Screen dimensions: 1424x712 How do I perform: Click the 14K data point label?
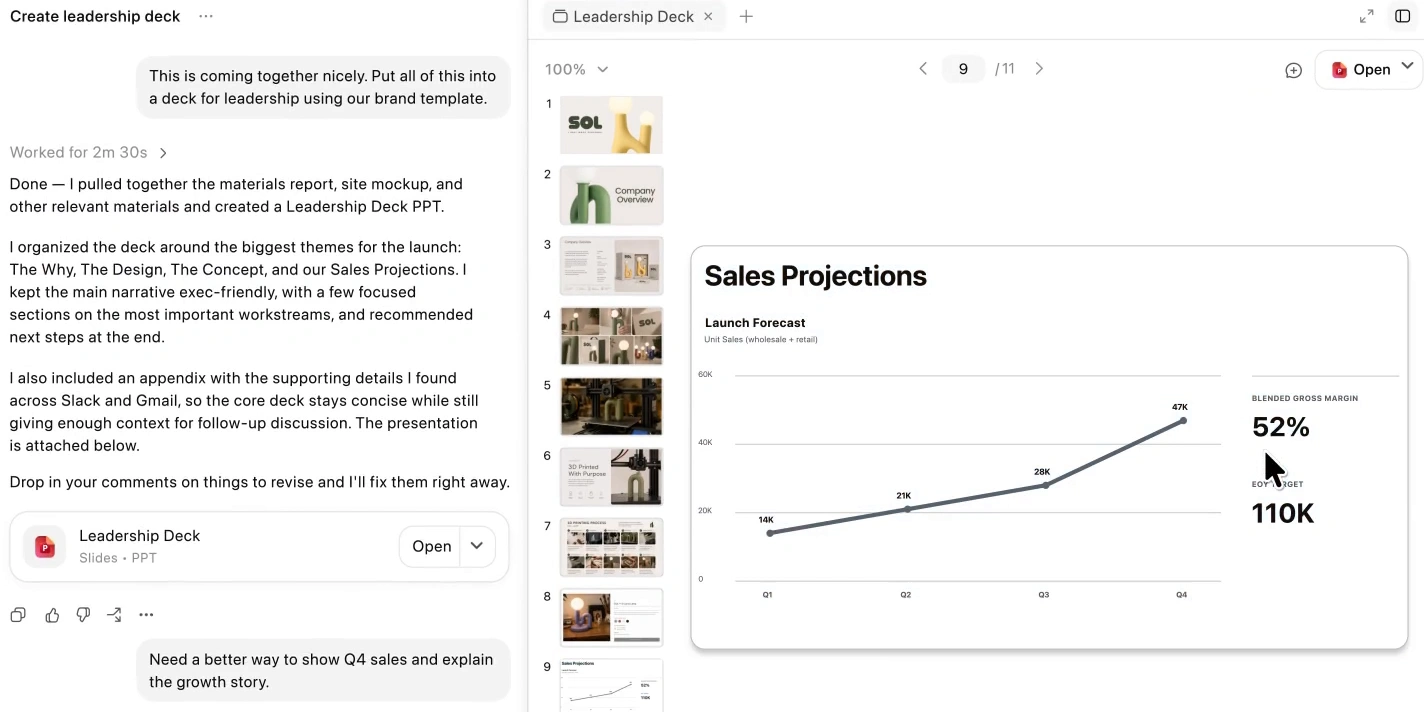tap(766, 519)
